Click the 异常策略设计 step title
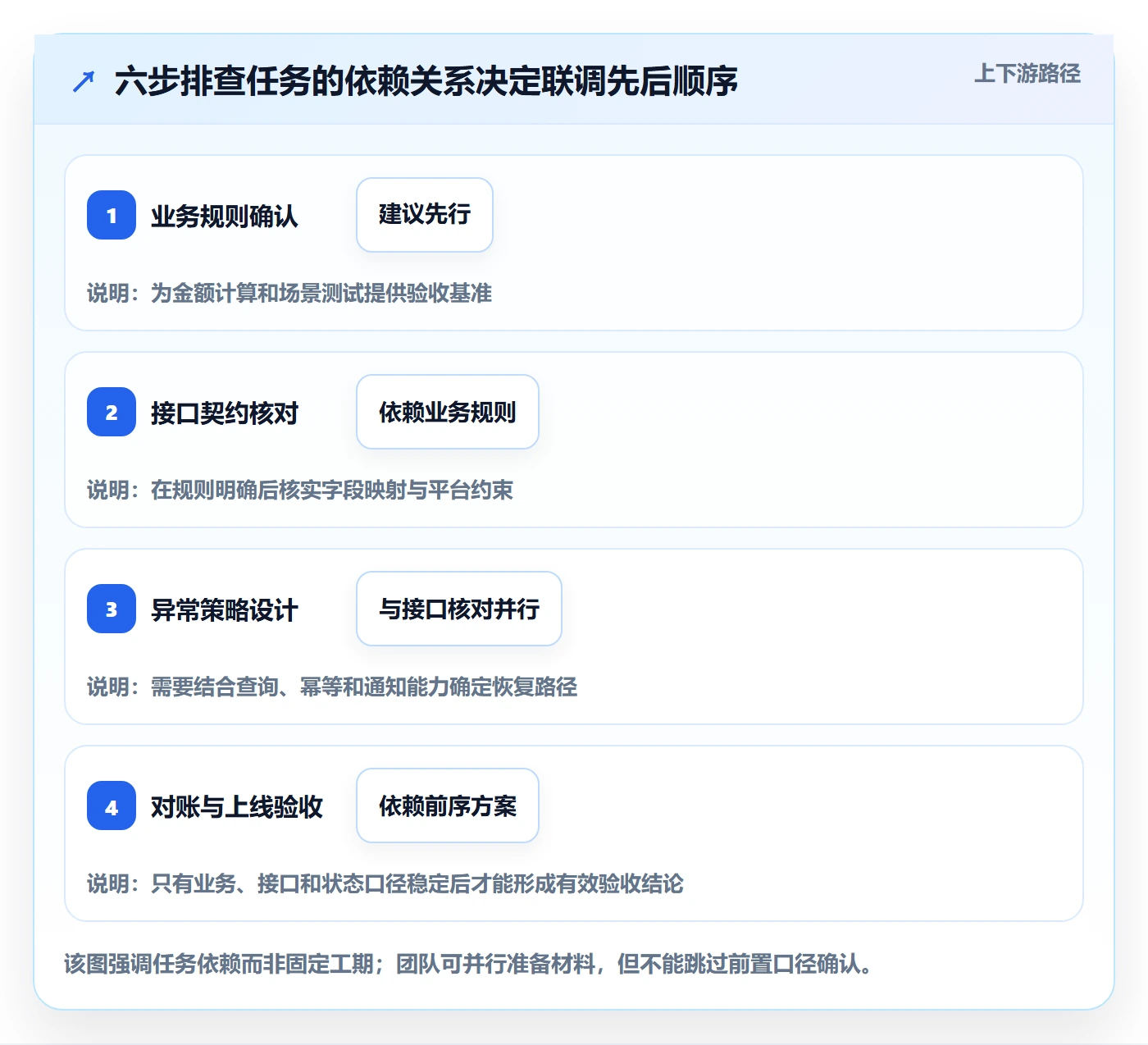The height and width of the screenshot is (1045, 1148). 225,609
